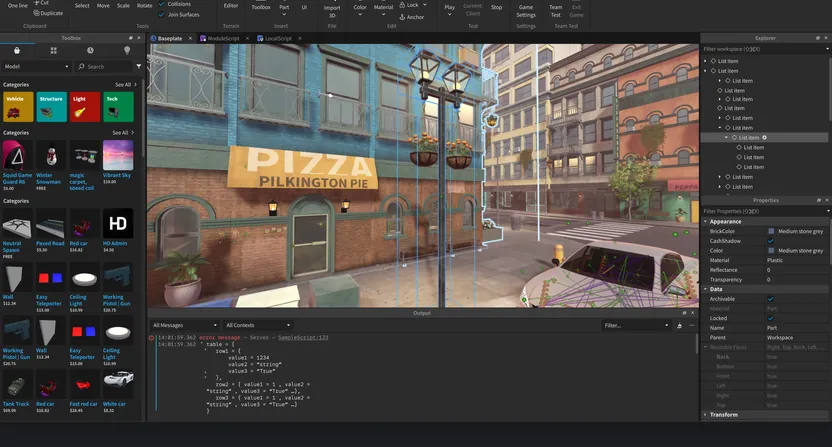Screen dimensions: 832x447
Task: Click the first See All link
Action: (x=125, y=85)
